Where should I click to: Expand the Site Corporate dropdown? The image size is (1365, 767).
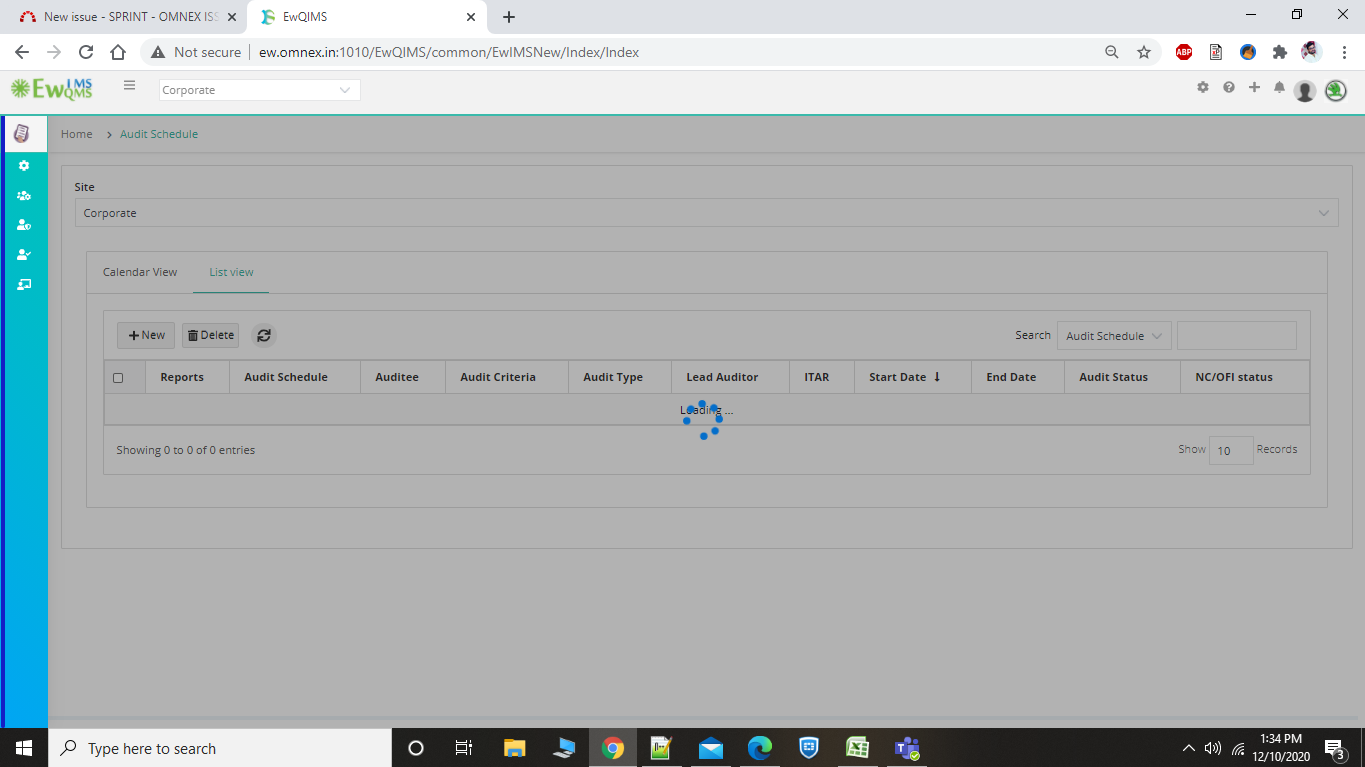tap(706, 213)
